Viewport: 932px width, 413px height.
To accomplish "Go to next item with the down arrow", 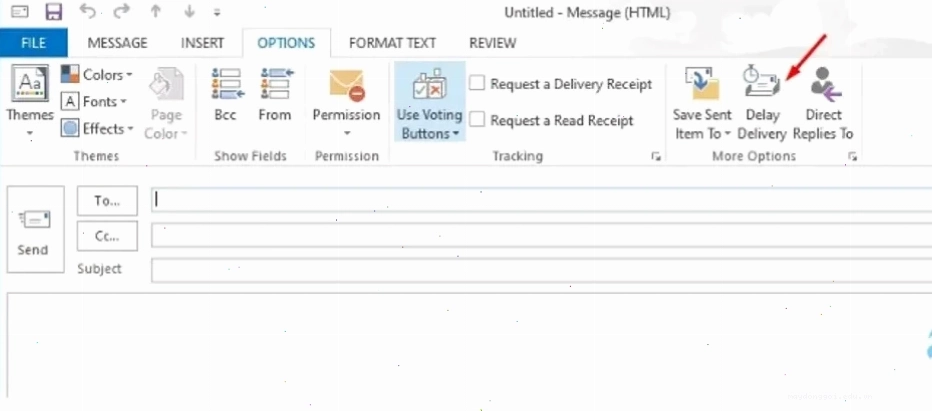I will tap(190, 12).
